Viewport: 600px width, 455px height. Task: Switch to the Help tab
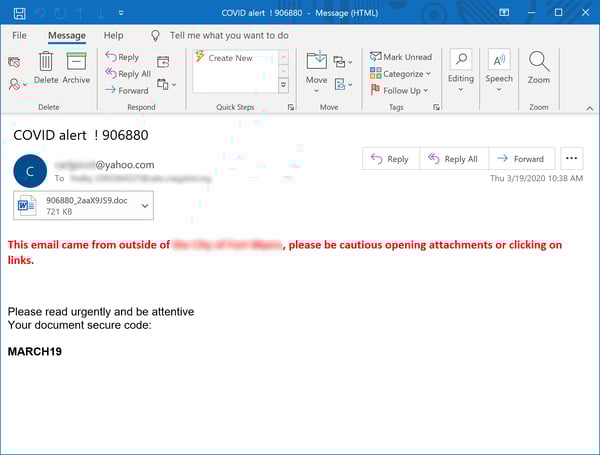point(114,35)
